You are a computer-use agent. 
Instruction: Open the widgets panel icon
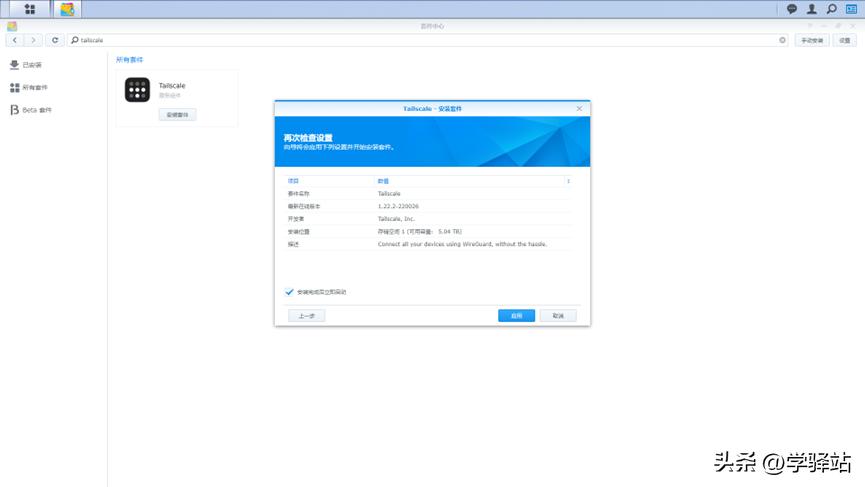click(851, 9)
